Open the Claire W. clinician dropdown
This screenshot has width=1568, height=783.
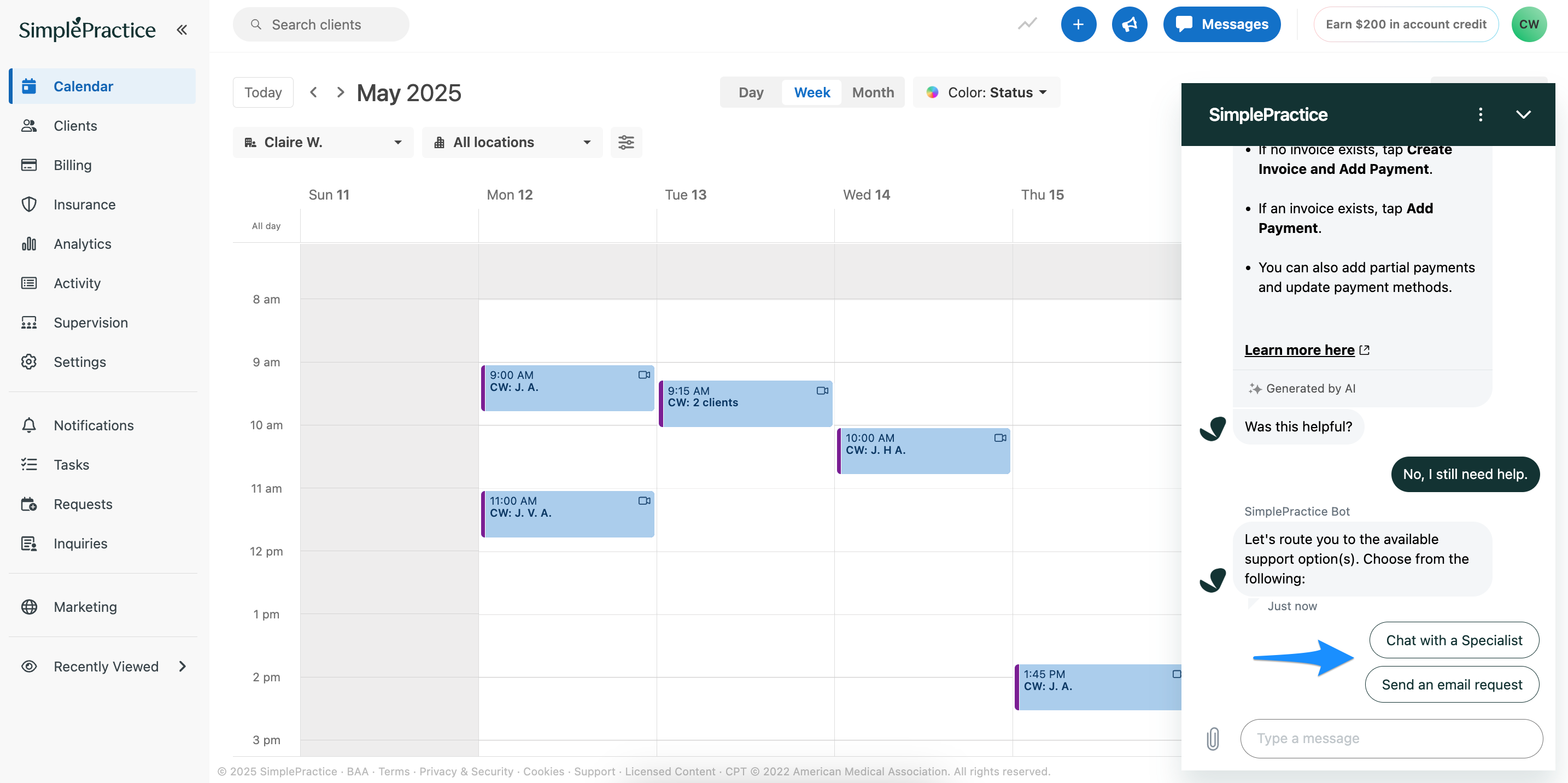[x=323, y=142]
